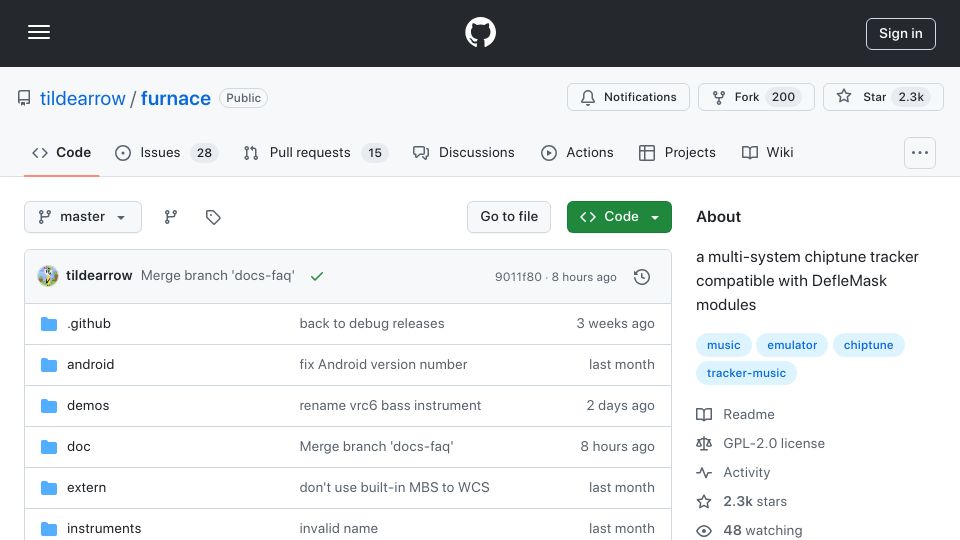Click the GitHub Octocat logo

(x=480, y=32)
